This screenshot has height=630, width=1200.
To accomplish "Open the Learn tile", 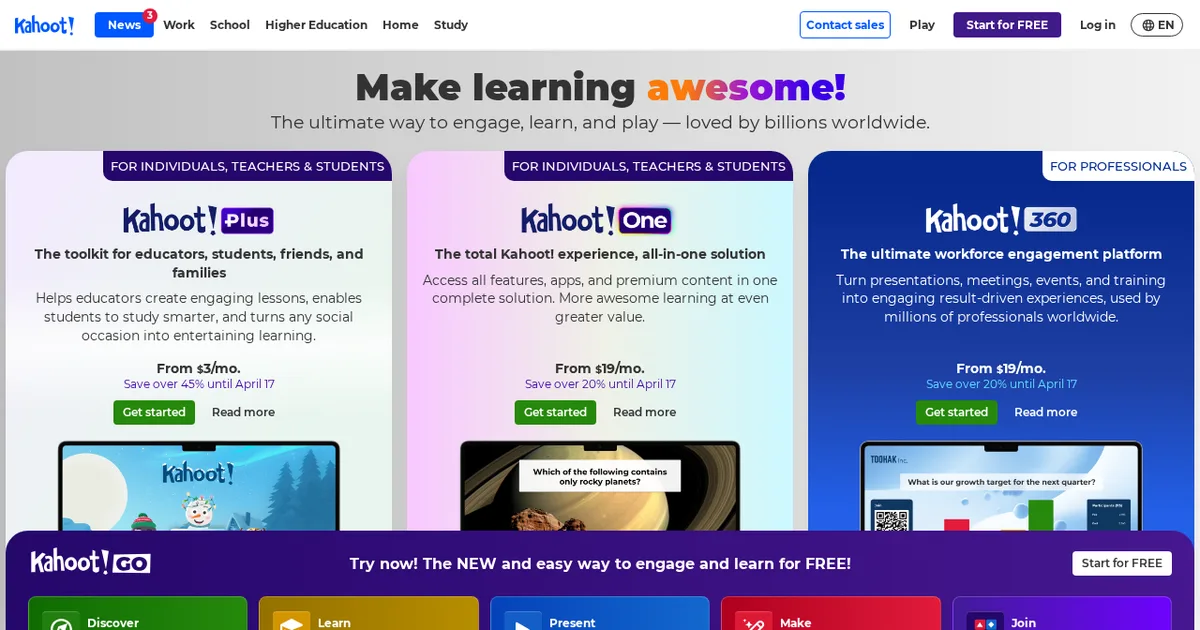I will pyautogui.click(x=369, y=614).
